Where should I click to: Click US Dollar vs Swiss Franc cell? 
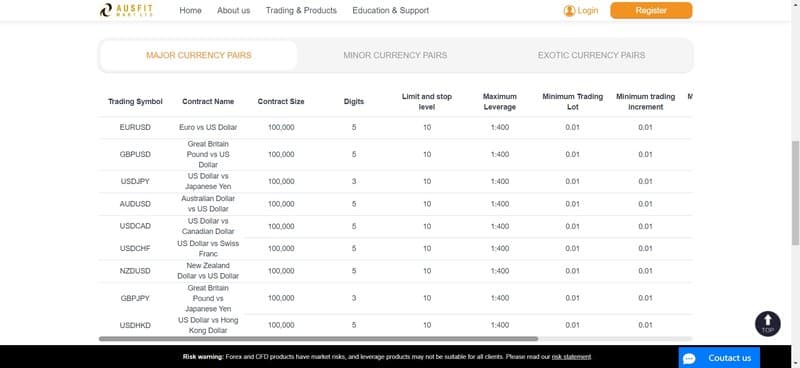208,248
